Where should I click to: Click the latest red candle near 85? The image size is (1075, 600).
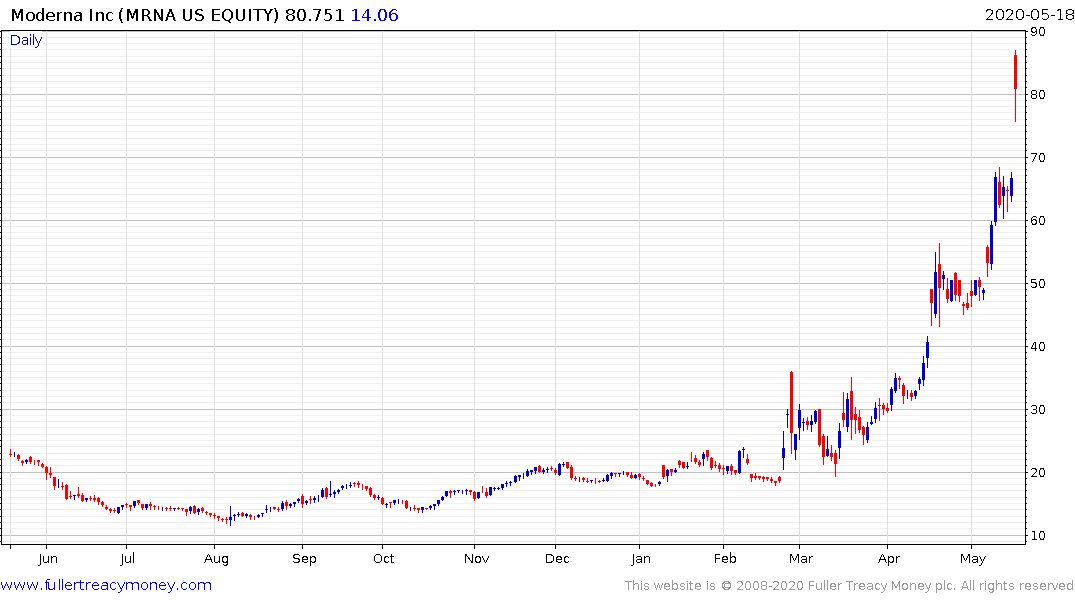coord(1015,72)
